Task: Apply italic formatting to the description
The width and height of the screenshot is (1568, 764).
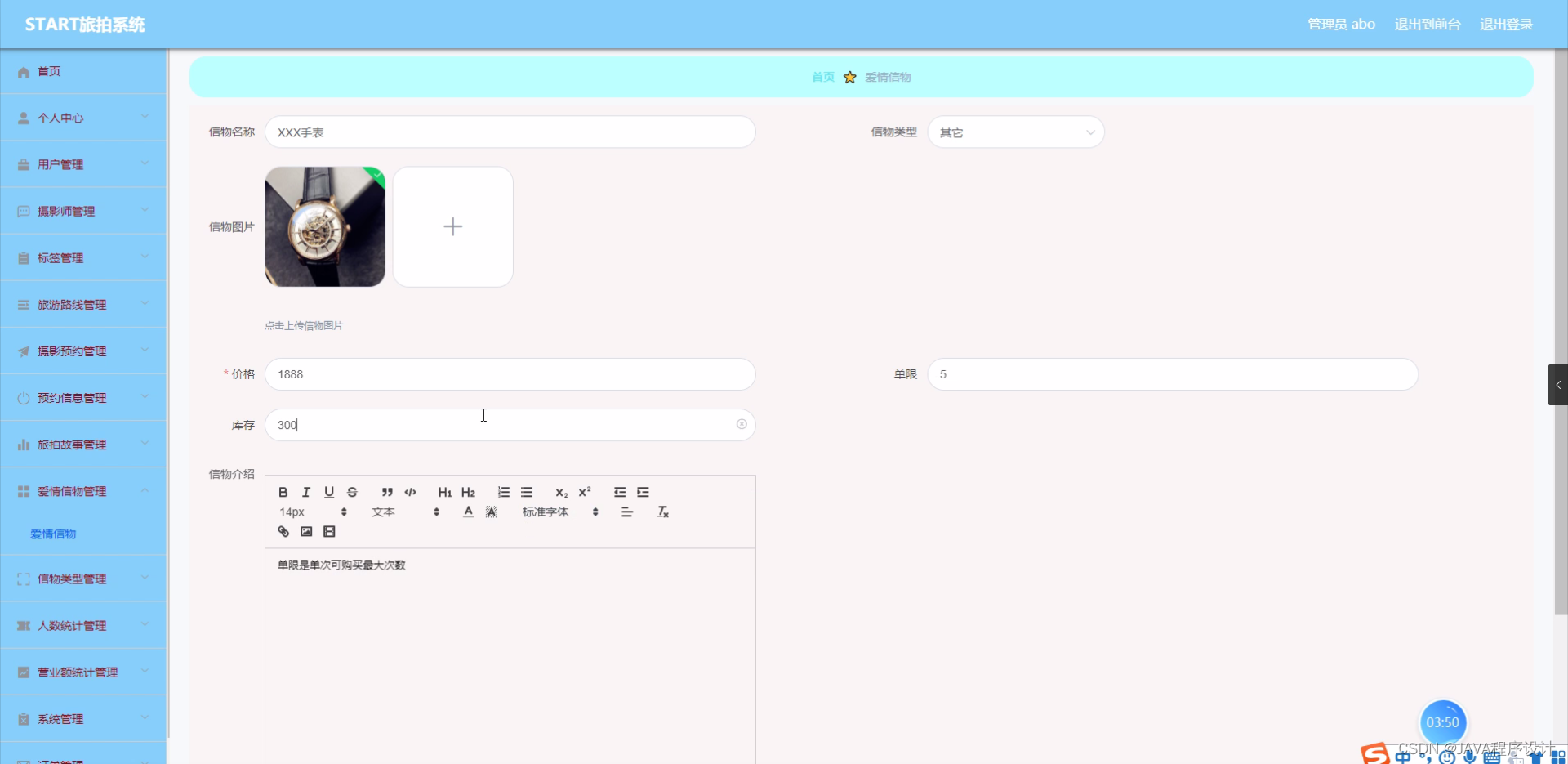Action: (x=305, y=492)
